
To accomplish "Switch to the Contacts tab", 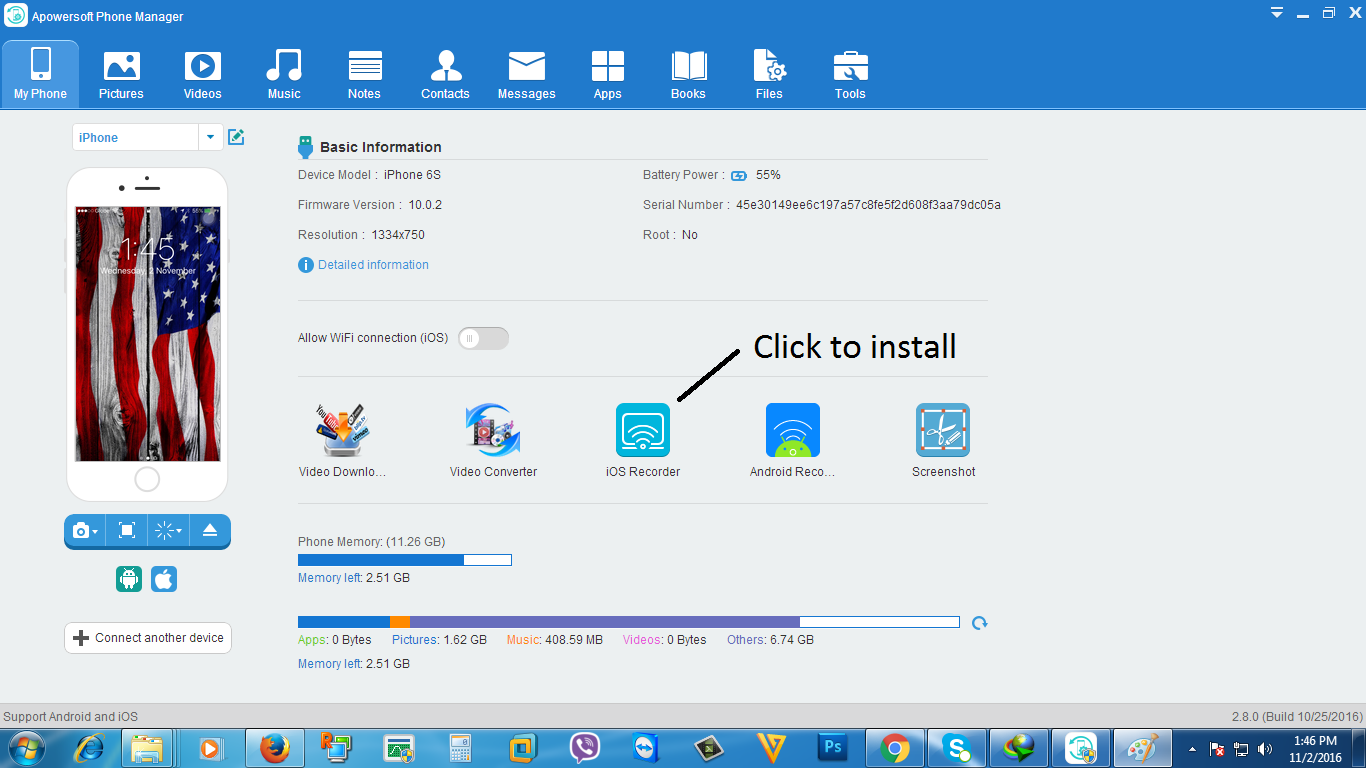I will (x=445, y=73).
